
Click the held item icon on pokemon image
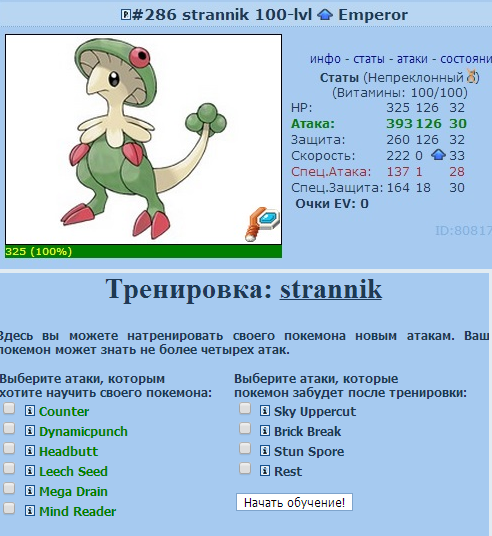tap(262, 224)
